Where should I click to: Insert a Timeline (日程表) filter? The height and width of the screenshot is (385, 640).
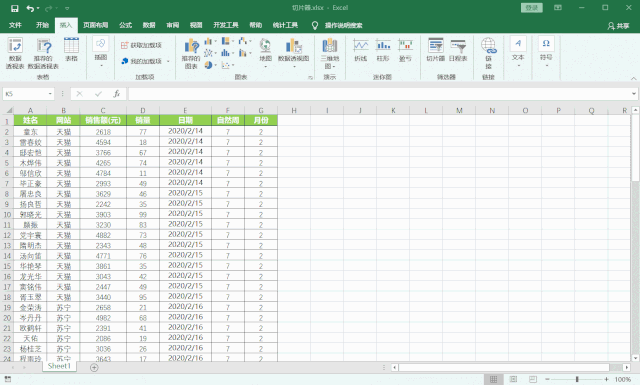pyautogui.click(x=458, y=50)
